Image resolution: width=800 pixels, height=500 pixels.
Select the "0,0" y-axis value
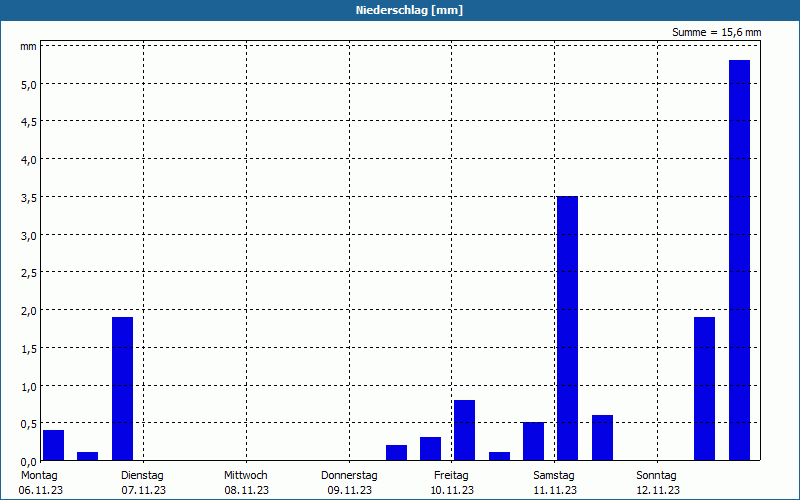[29, 462]
